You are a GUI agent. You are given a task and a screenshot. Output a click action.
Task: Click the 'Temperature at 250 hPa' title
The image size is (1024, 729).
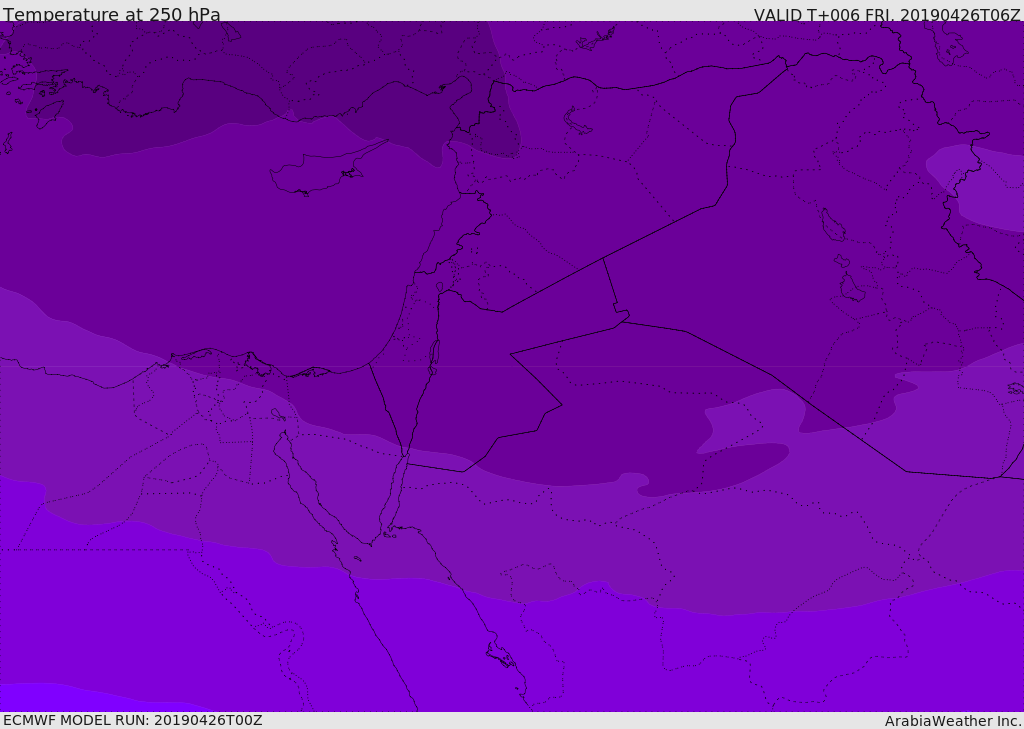click(x=112, y=14)
